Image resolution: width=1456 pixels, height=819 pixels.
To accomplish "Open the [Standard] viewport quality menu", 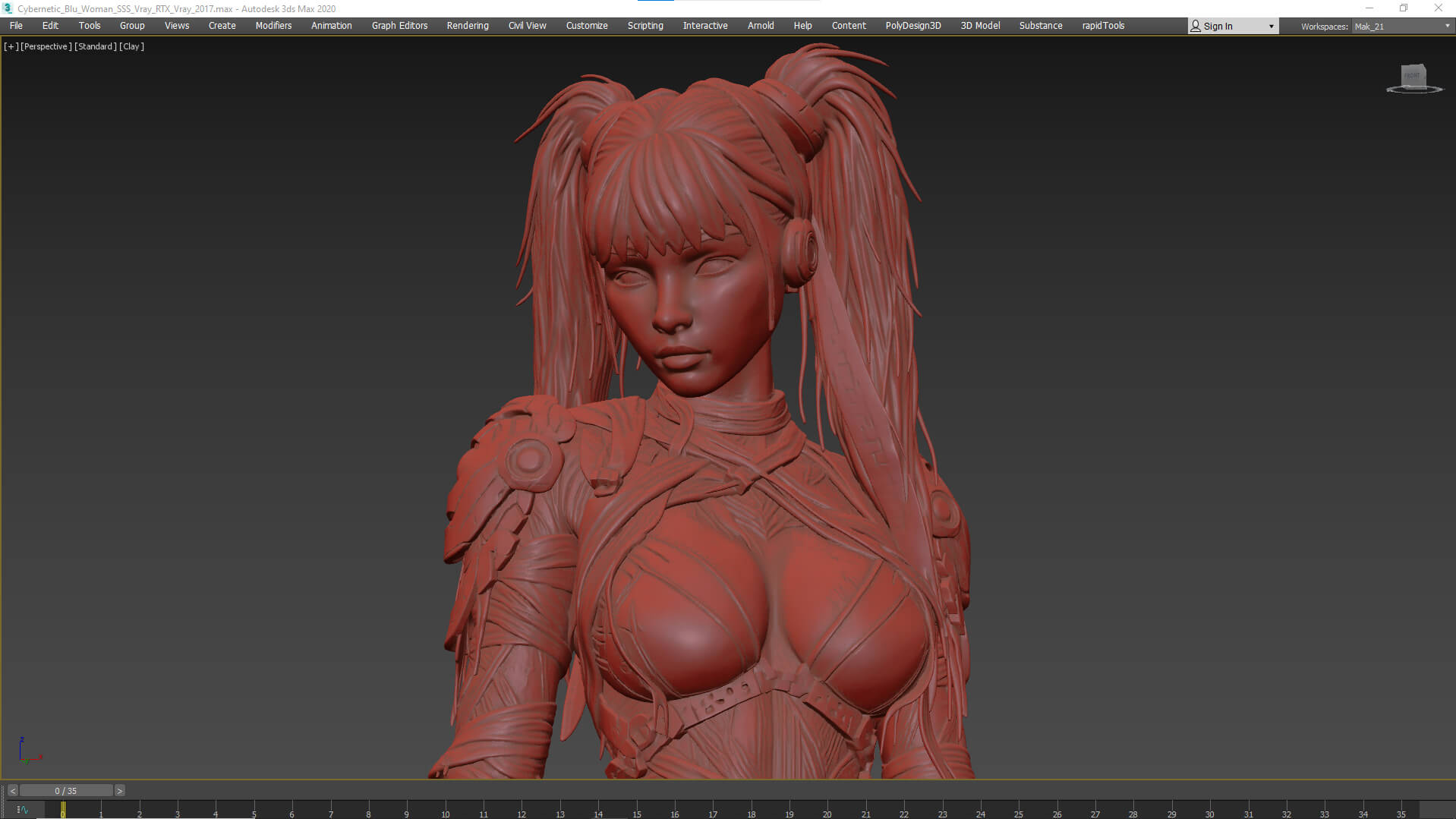I will click(96, 46).
